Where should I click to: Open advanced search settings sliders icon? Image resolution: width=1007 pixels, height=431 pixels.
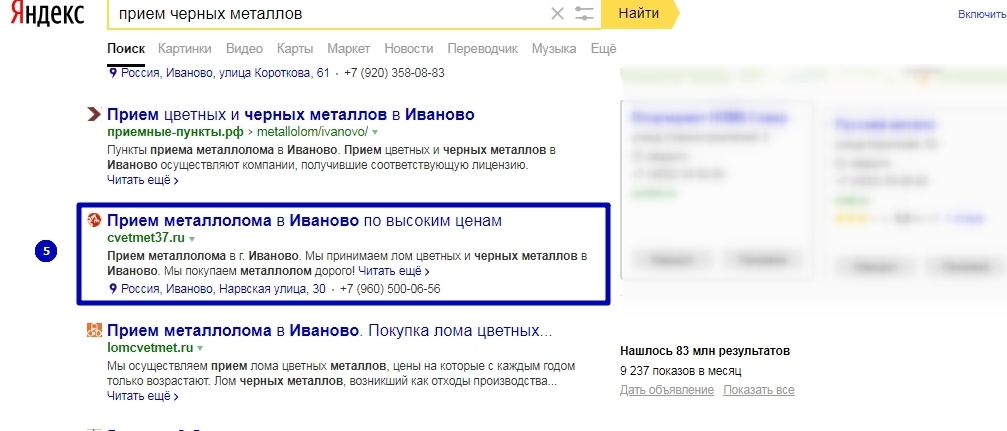pos(584,13)
